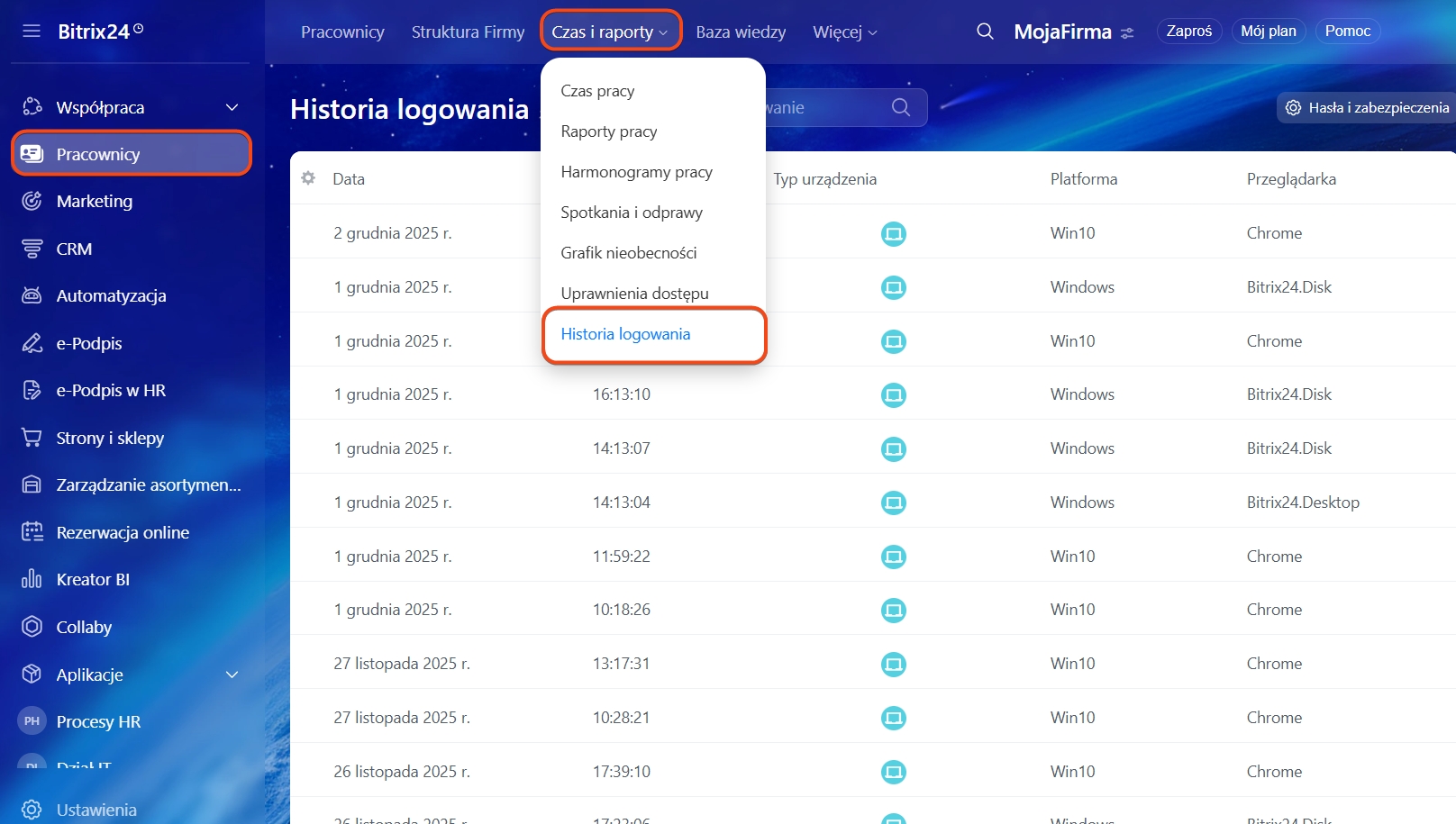Image resolution: width=1456 pixels, height=824 pixels.
Task: Open Collaby from the sidebar
Action: (84, 628)
